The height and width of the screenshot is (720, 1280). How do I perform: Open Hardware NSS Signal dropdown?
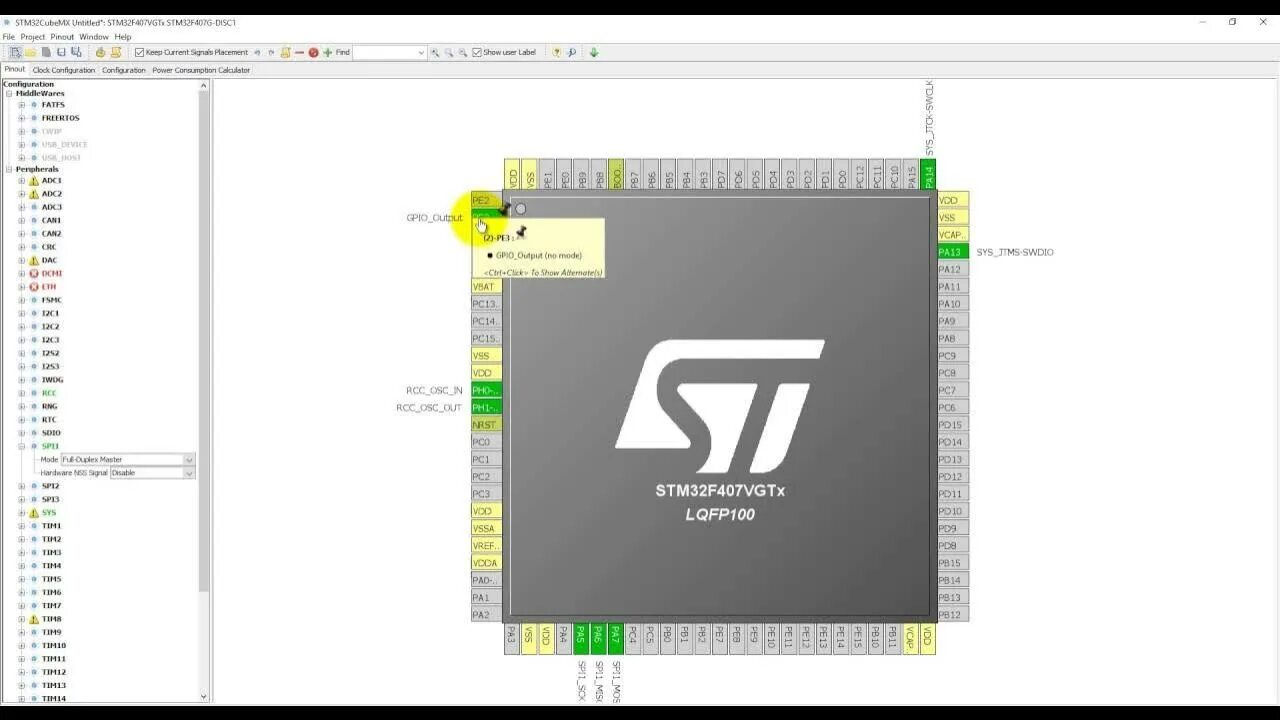pos(152,472)
